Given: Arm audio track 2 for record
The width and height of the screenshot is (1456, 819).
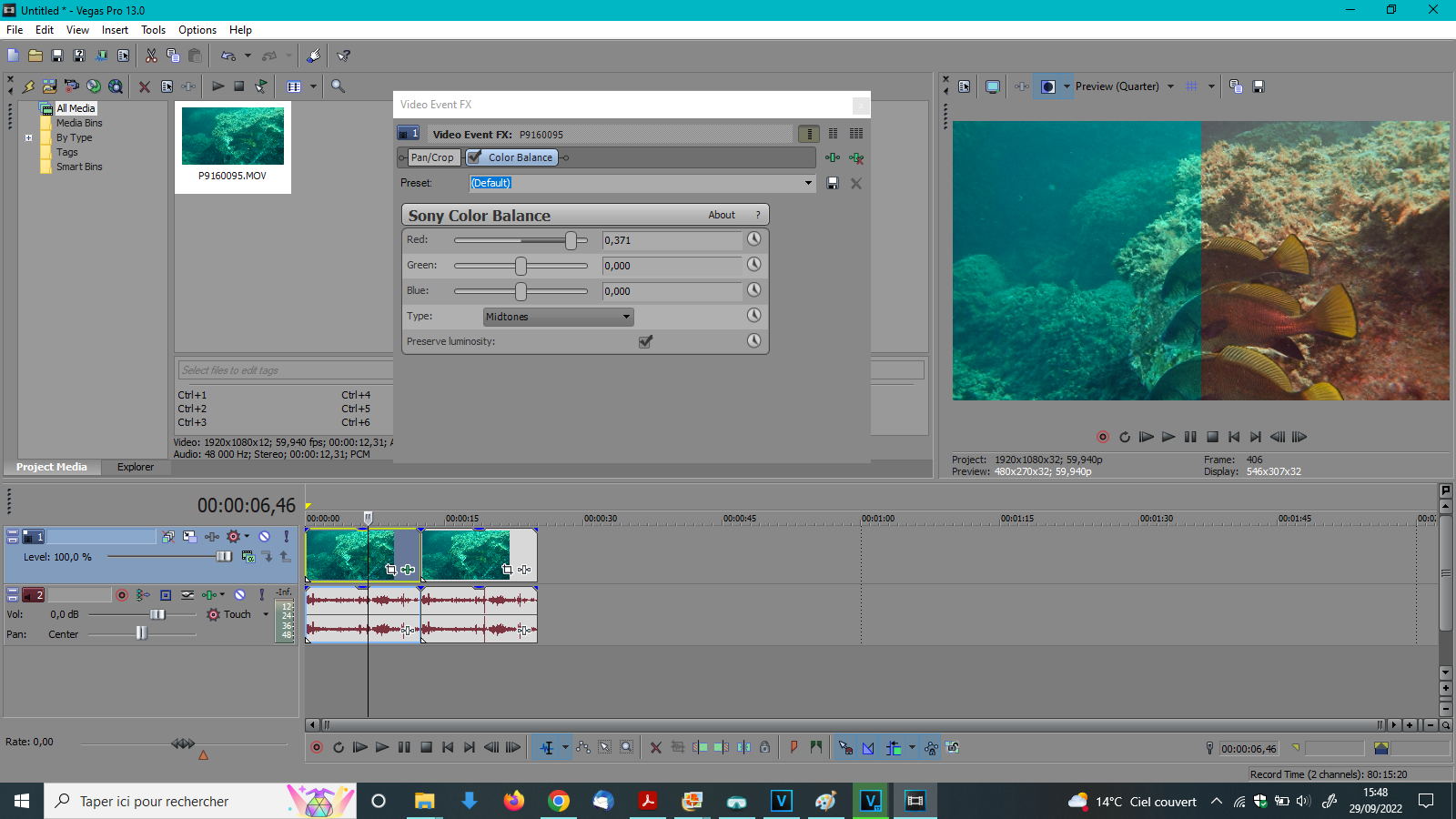Looking at the screenshot, I should pyautogui.click(x=122, y=595).
